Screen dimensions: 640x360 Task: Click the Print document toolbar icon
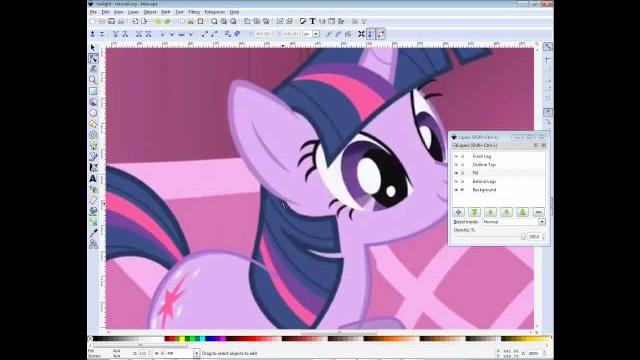(x=121, y=21)
